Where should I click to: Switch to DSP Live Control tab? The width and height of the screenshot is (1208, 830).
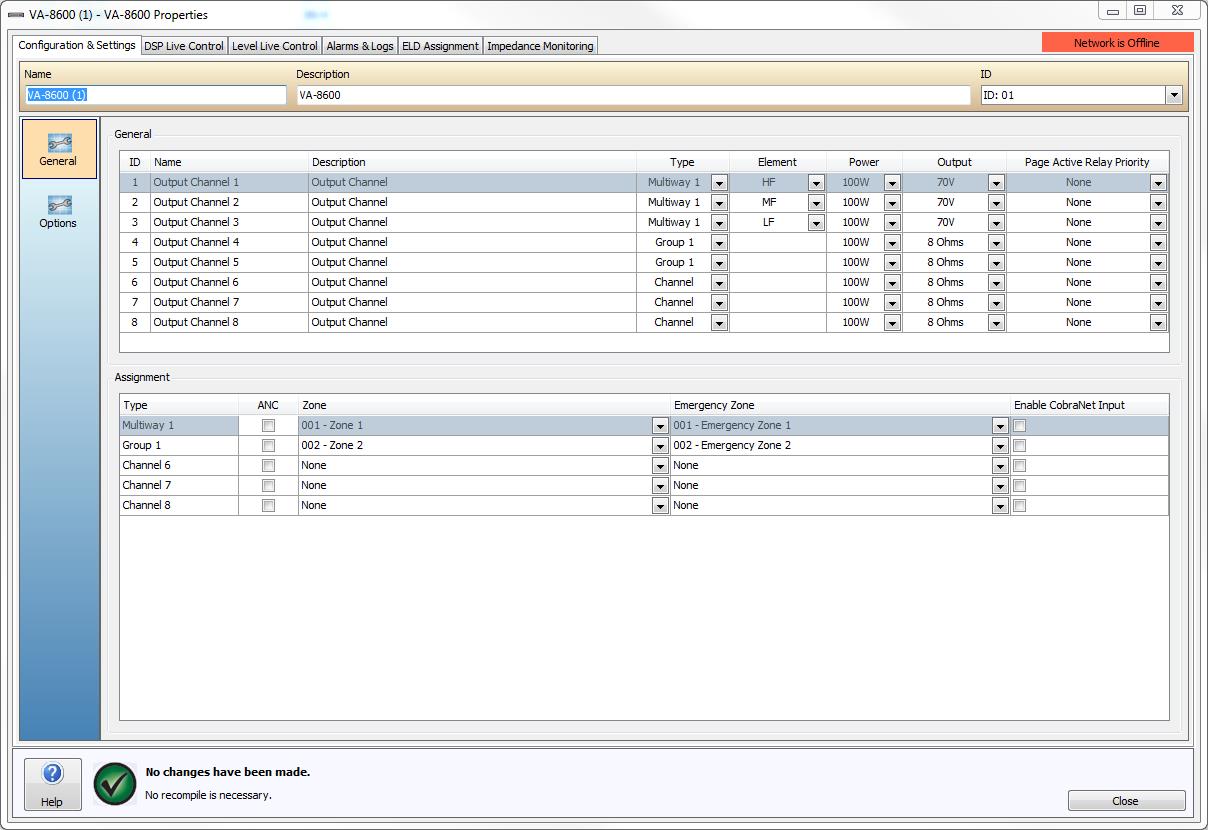click(184, 46)
